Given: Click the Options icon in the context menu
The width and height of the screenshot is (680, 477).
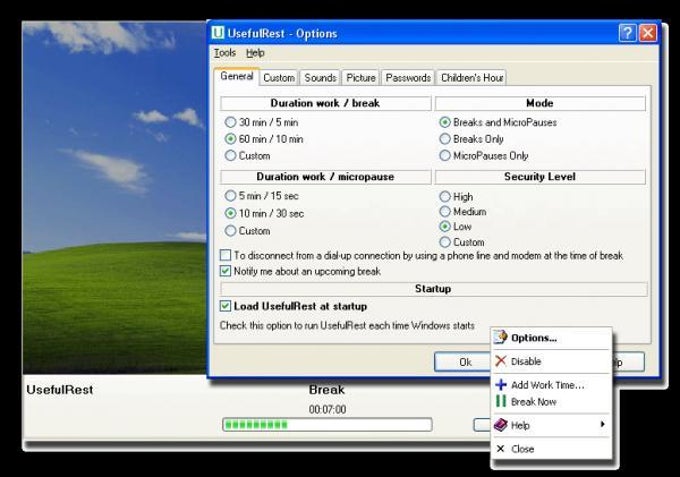Looking at the screenshot, I should pyautogui.click(x=501, y=337).
